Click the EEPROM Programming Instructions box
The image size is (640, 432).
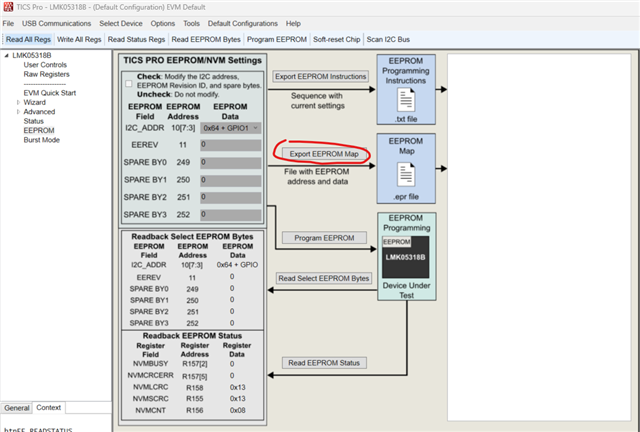point(406,89)
